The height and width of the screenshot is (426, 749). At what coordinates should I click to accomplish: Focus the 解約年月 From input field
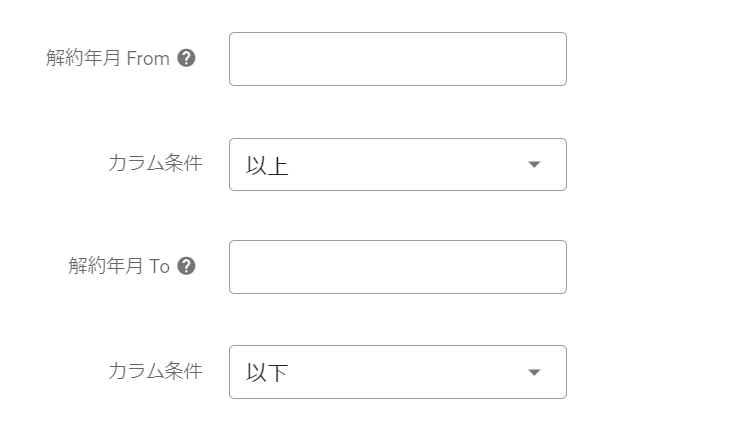pyautogui.click(x=397, y=59)
